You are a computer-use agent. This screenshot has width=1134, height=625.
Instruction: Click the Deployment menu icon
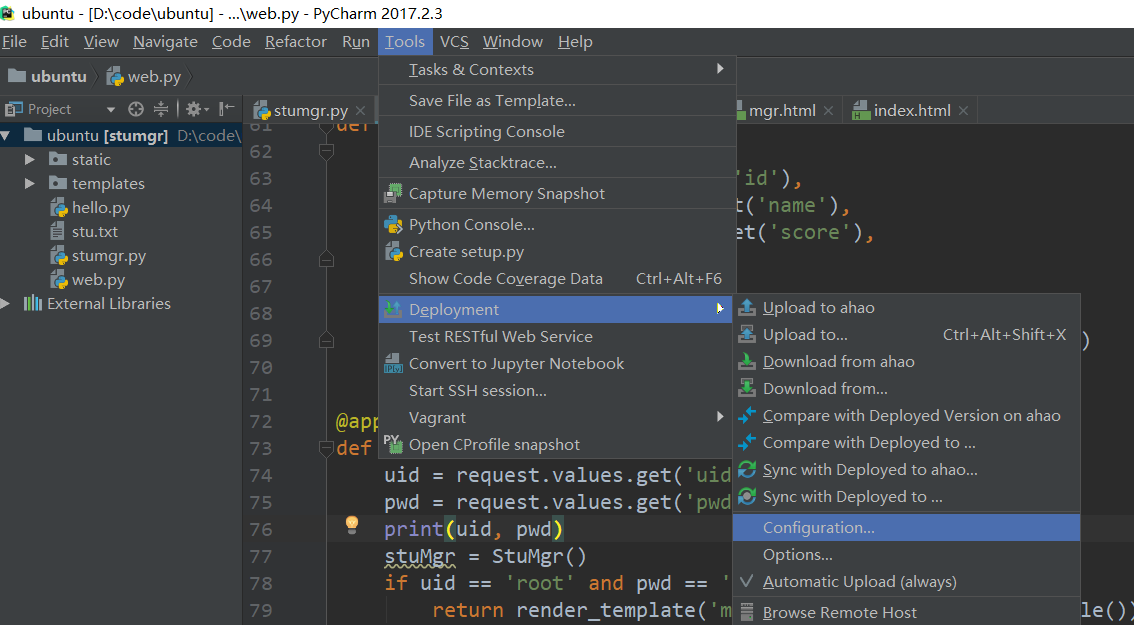tap(393, 309)
